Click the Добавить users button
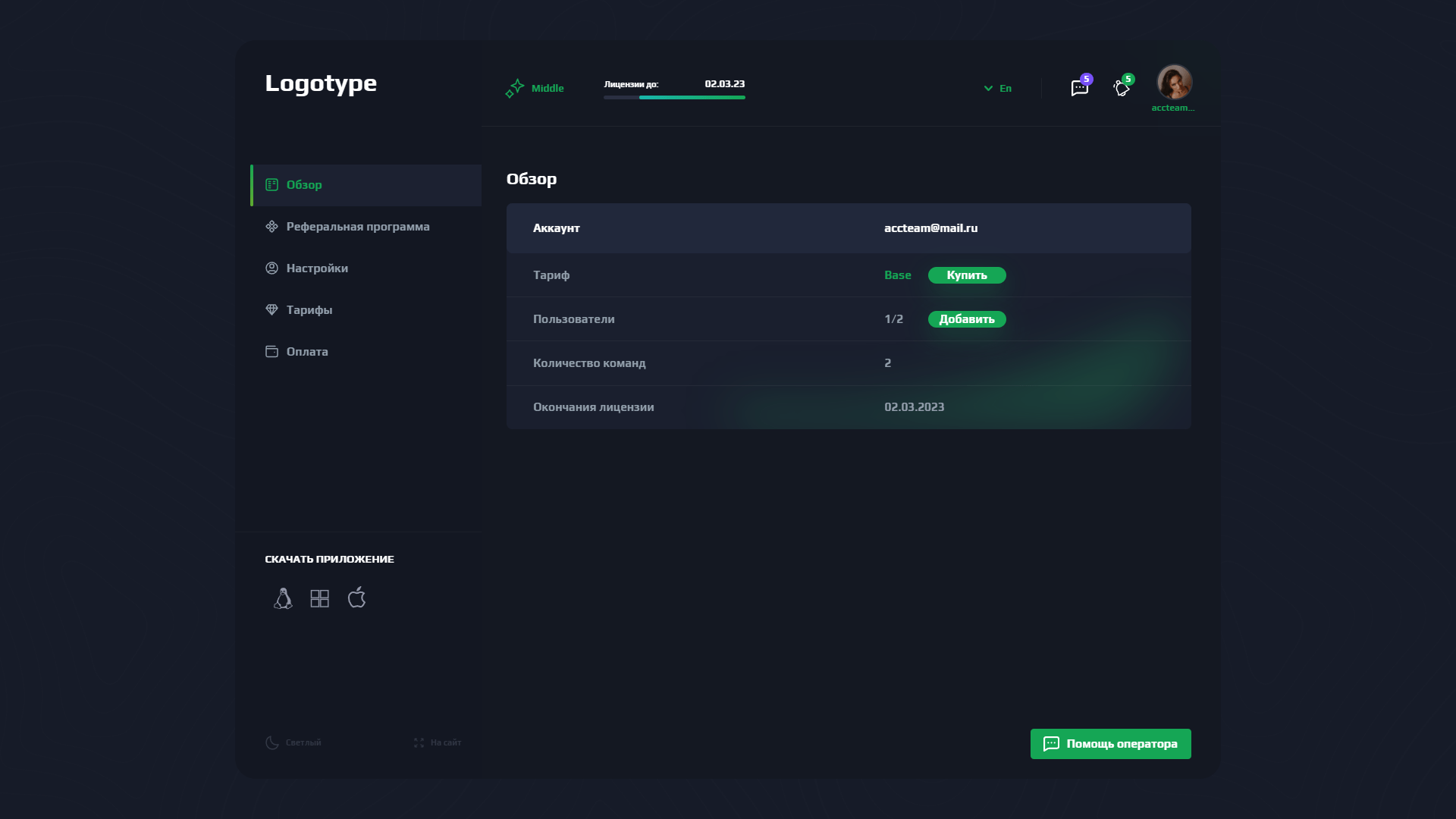 coord(967,319)
